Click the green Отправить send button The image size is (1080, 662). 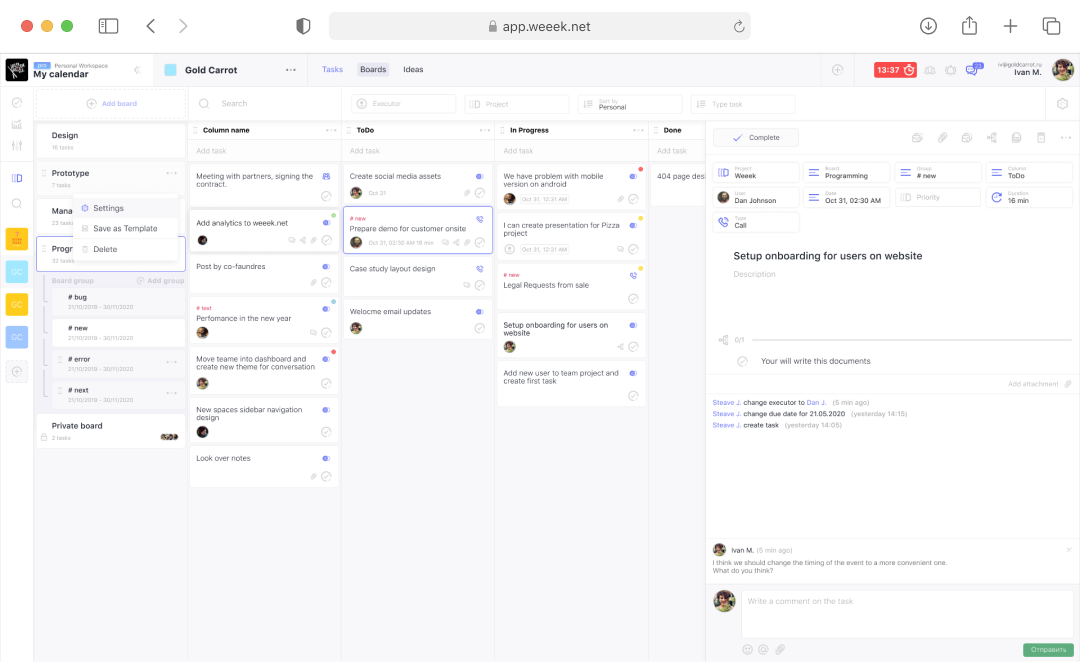tap(1047, 650)
